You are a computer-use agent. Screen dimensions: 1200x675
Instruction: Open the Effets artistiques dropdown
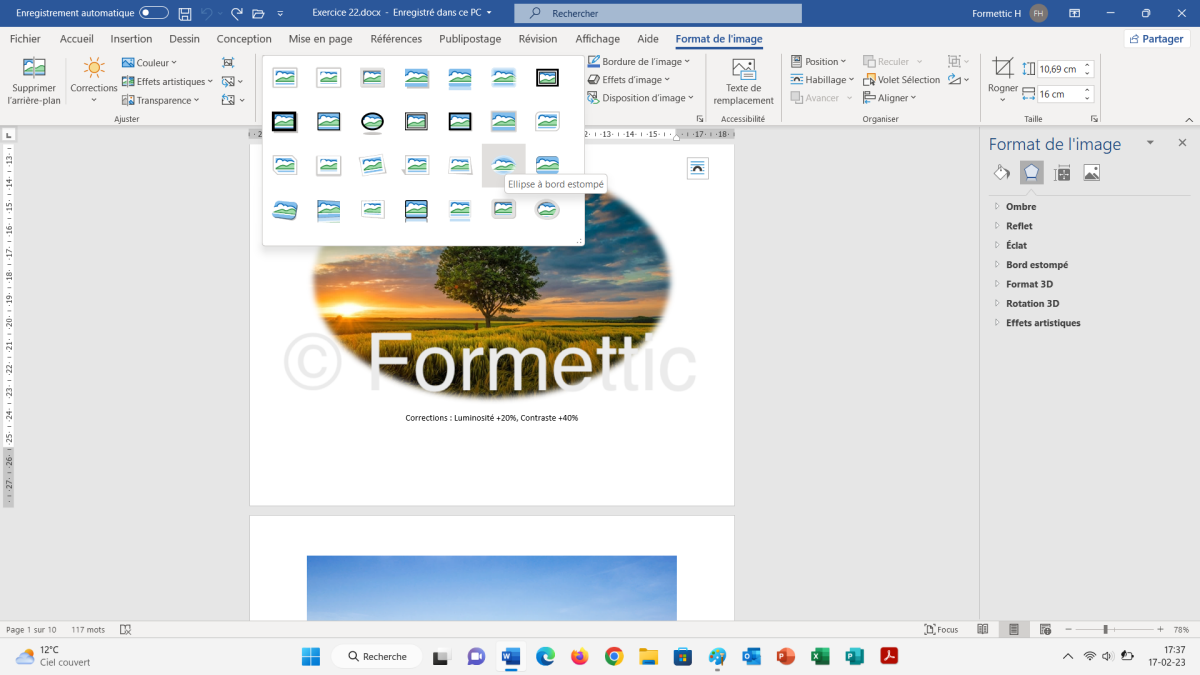click(x=167, y=81)
